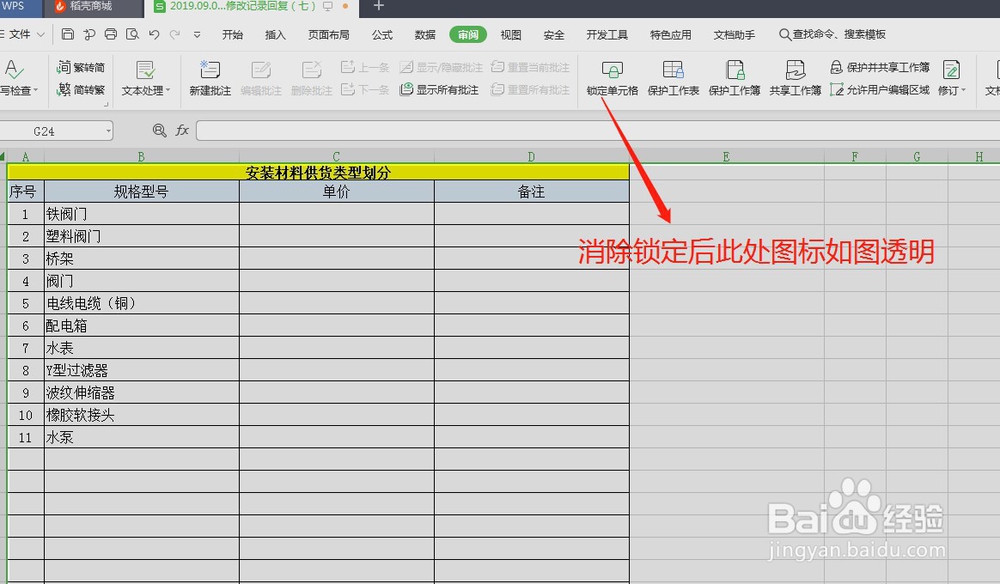
Task: Open quick access toolbar customize dropdown
Action: coord(197,35)
